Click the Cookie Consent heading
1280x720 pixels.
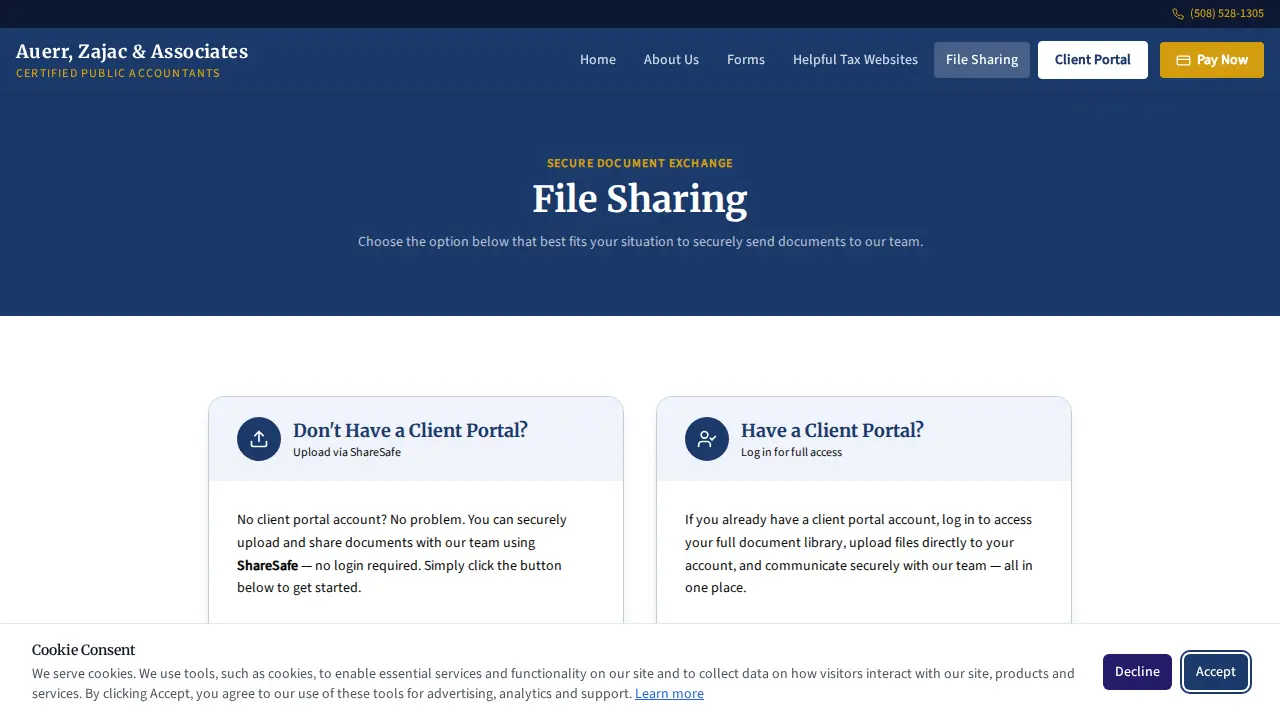coord(83,651)
